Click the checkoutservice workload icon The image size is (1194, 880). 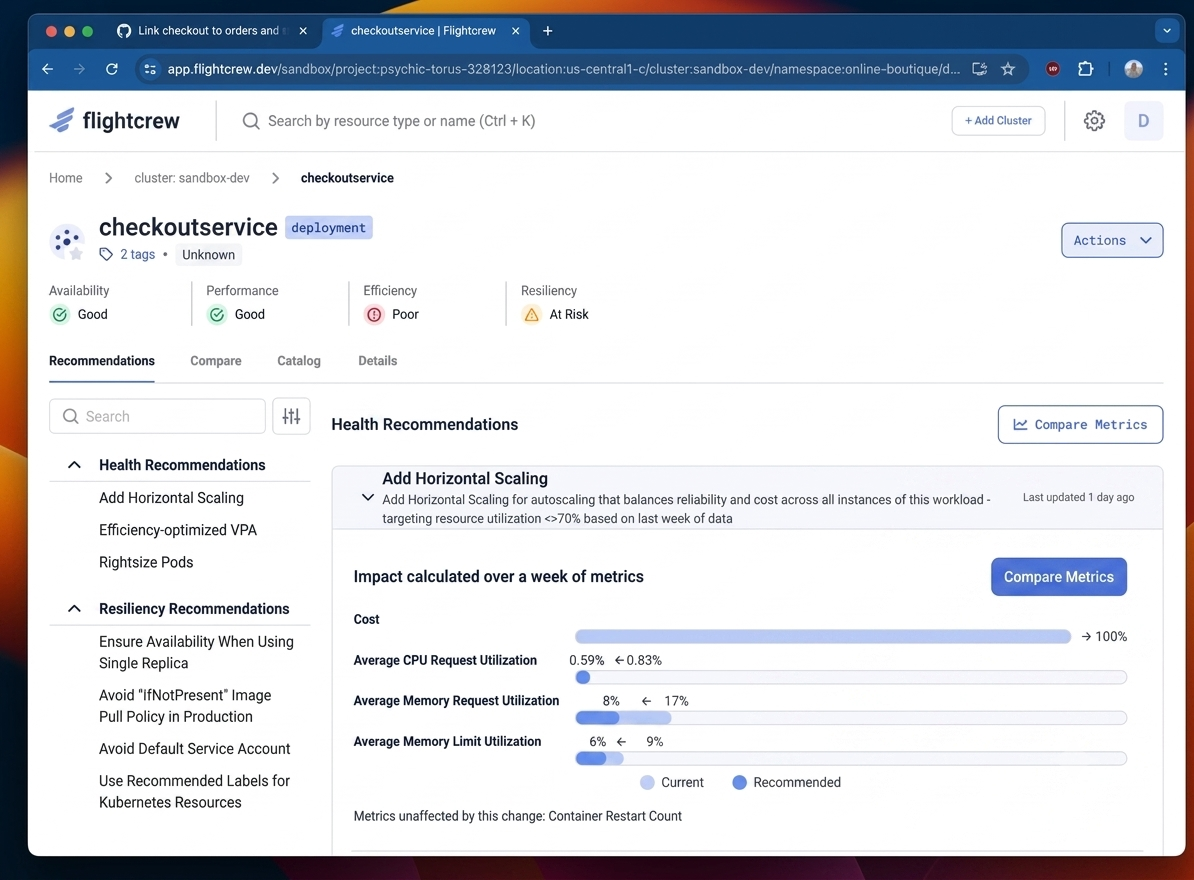67,241
